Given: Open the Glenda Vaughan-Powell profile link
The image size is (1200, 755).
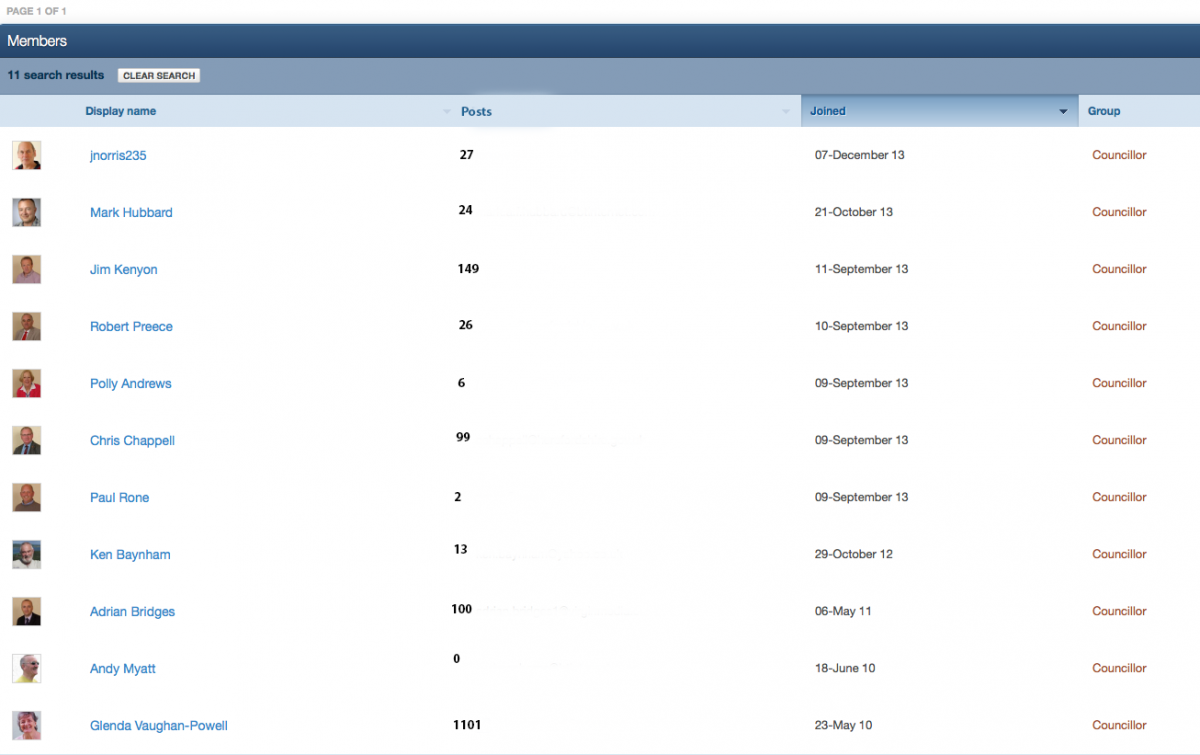Looking at the screenshot, I should coord(159,726).
